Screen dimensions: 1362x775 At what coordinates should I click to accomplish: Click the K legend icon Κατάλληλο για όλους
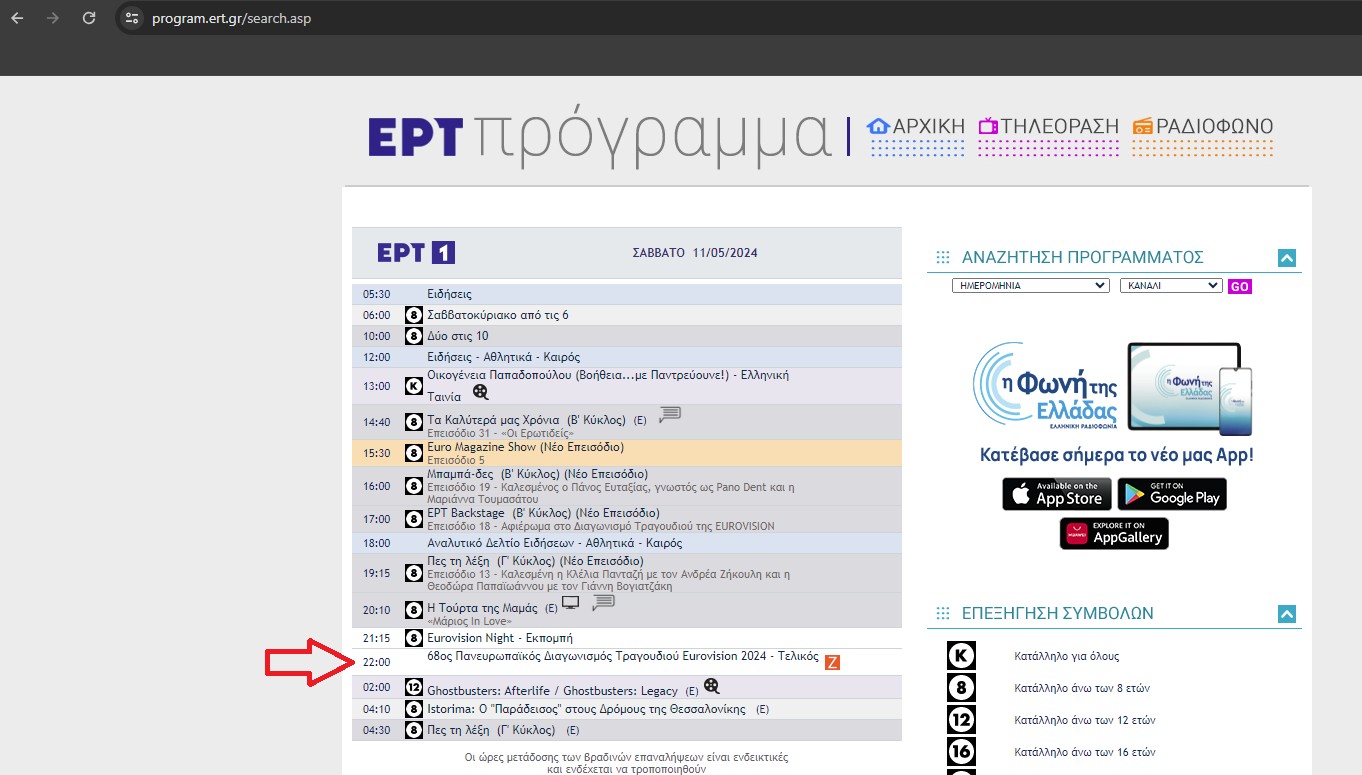[960, 656]
